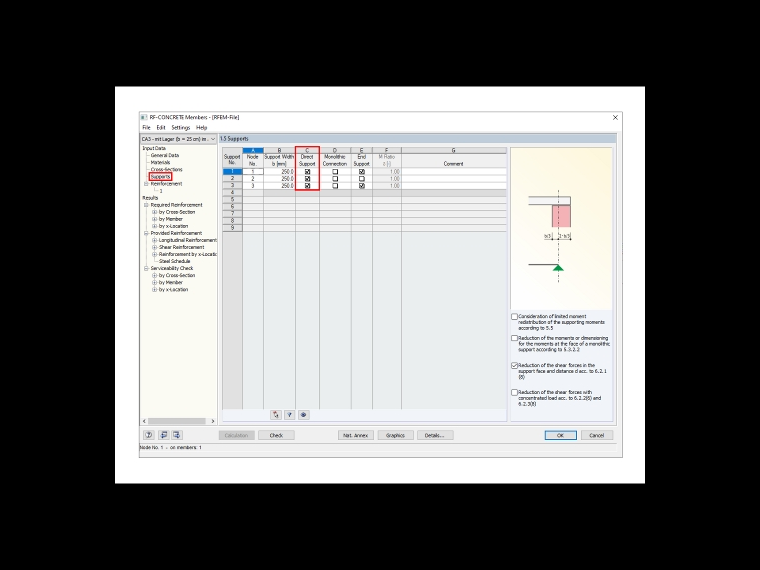Check End Support for support 2
This screenshot has width=760, height=570.
[x=362, y=179]
